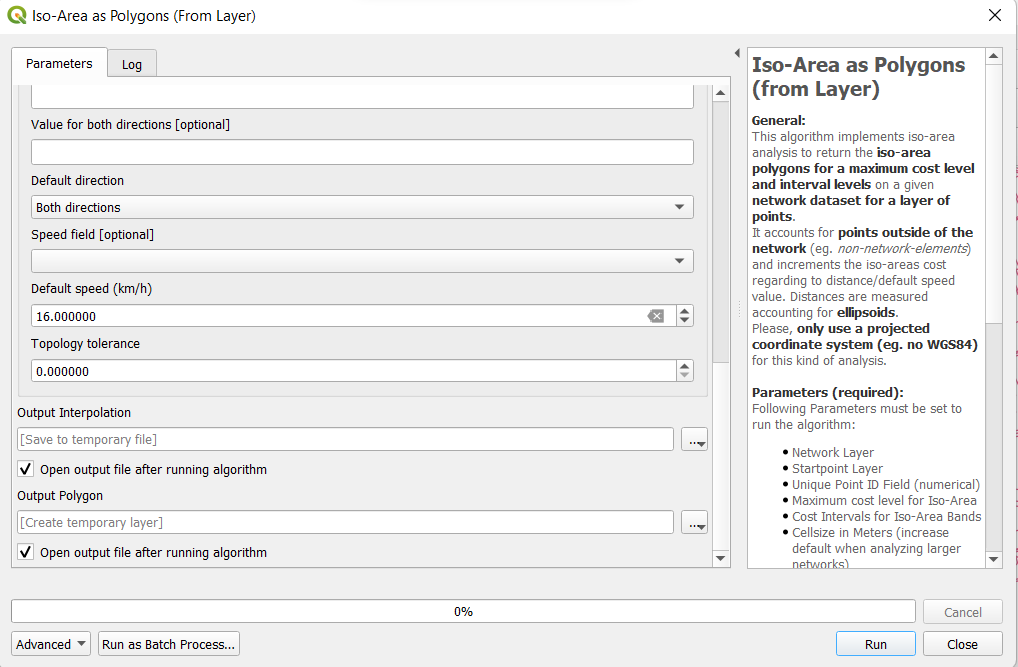Increase Default speed using the up arrow
This screenshot has width=1018, height=667.
[684, 311]
